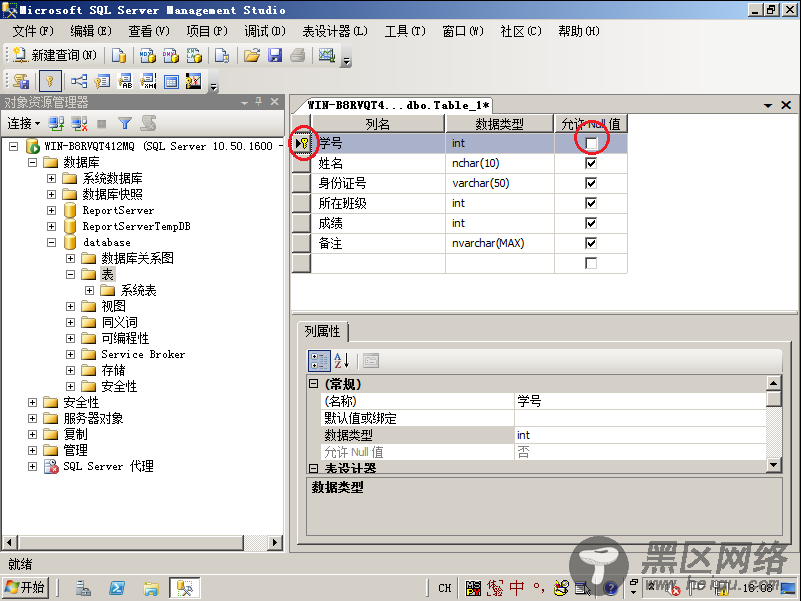801x601 pixels.
Task: Open the 文件(F) menu
Action: coord(33,31)
